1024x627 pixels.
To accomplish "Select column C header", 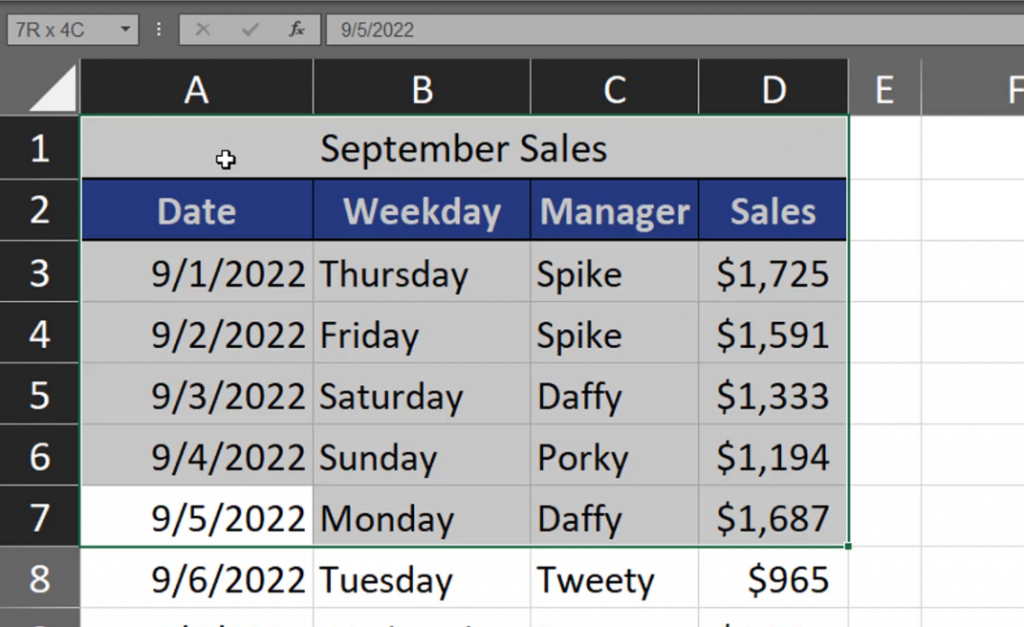I will [614, 90].
